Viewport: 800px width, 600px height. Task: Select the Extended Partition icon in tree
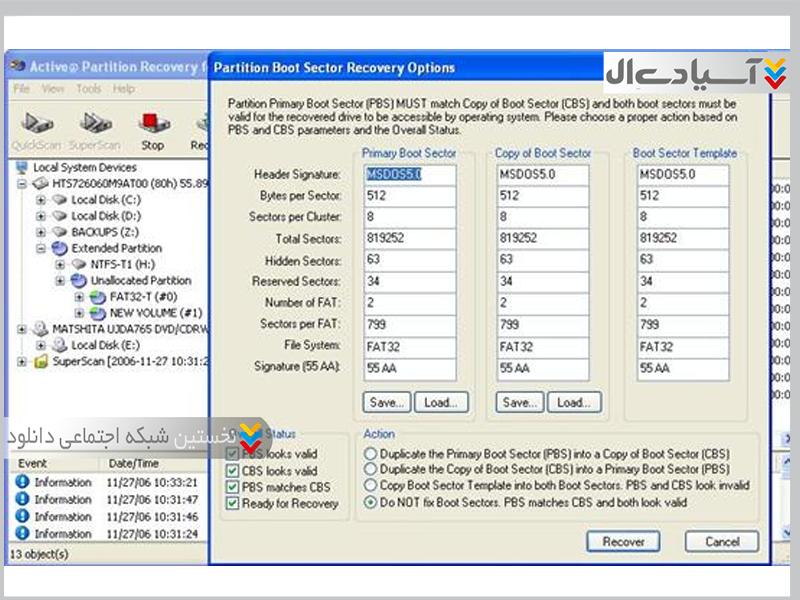59,248
